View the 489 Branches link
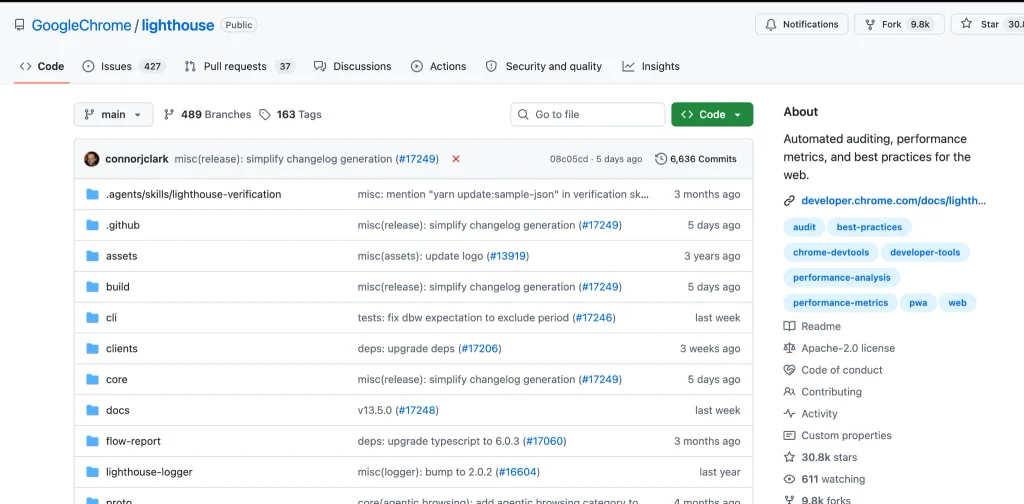Viewport: 1024px width, 504px height. (207, 114)
